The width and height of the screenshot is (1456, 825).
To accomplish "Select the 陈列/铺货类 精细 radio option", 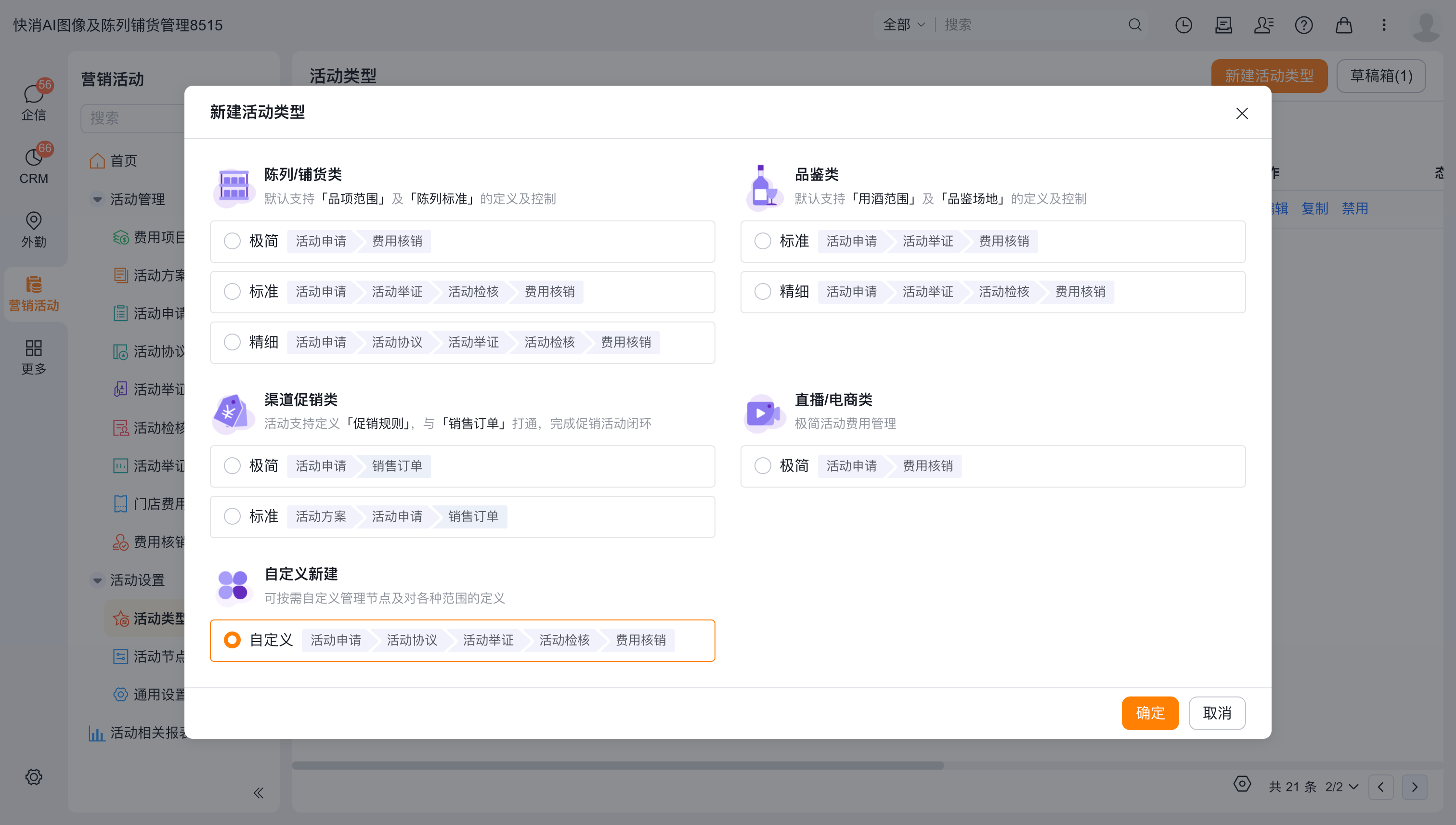I will (232, 342).
